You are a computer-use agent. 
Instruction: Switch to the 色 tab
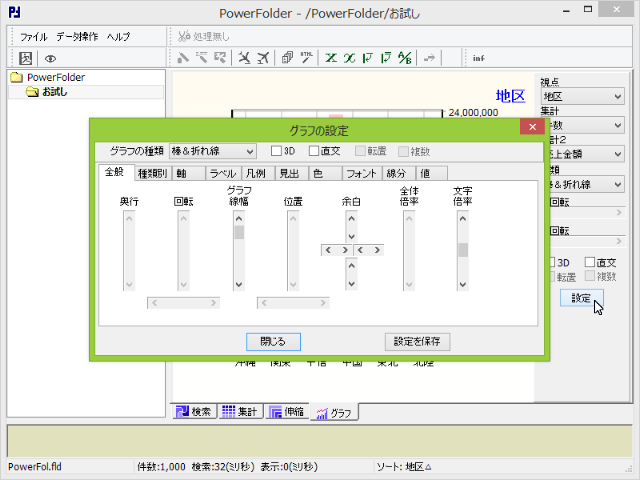click(x=325, y=173)
